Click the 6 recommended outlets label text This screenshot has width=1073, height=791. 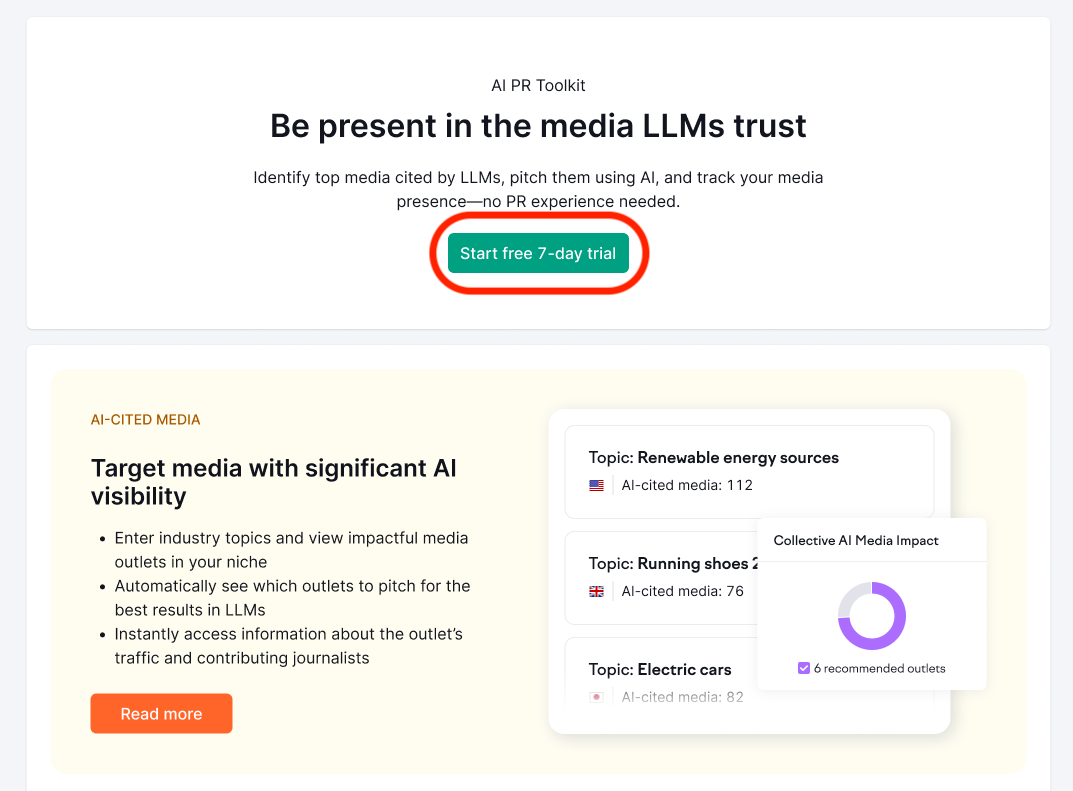click(879, 668)
